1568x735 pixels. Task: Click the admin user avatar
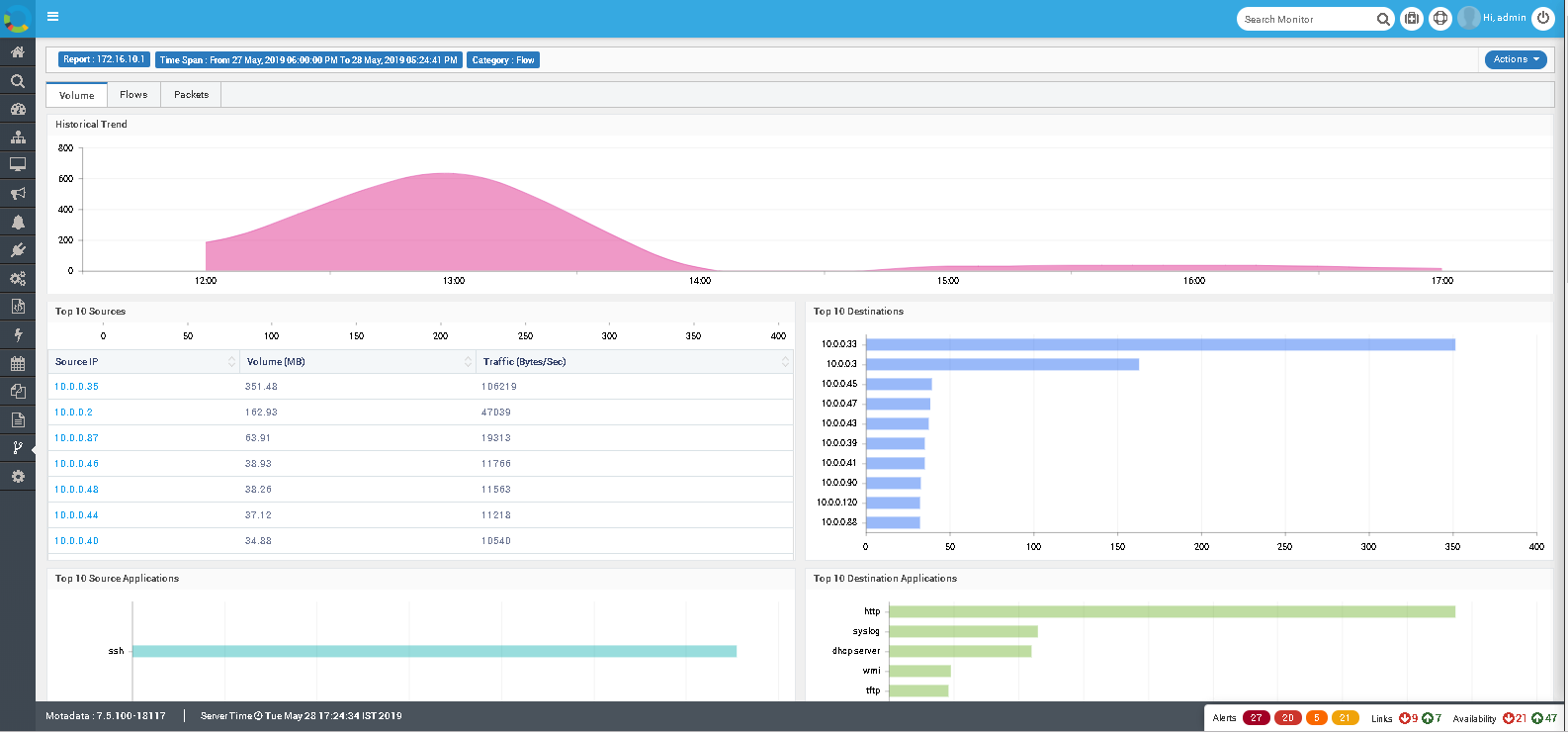pyautogui.click(x=1469, y=18)
